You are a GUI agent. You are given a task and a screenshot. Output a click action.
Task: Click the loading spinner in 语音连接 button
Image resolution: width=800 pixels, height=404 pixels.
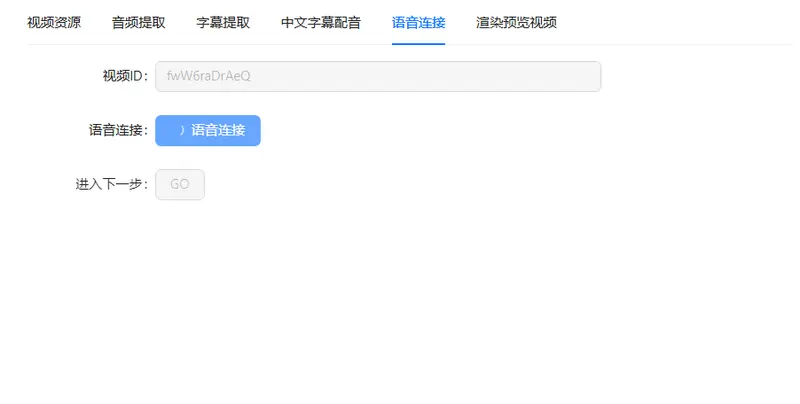[181, 130]
